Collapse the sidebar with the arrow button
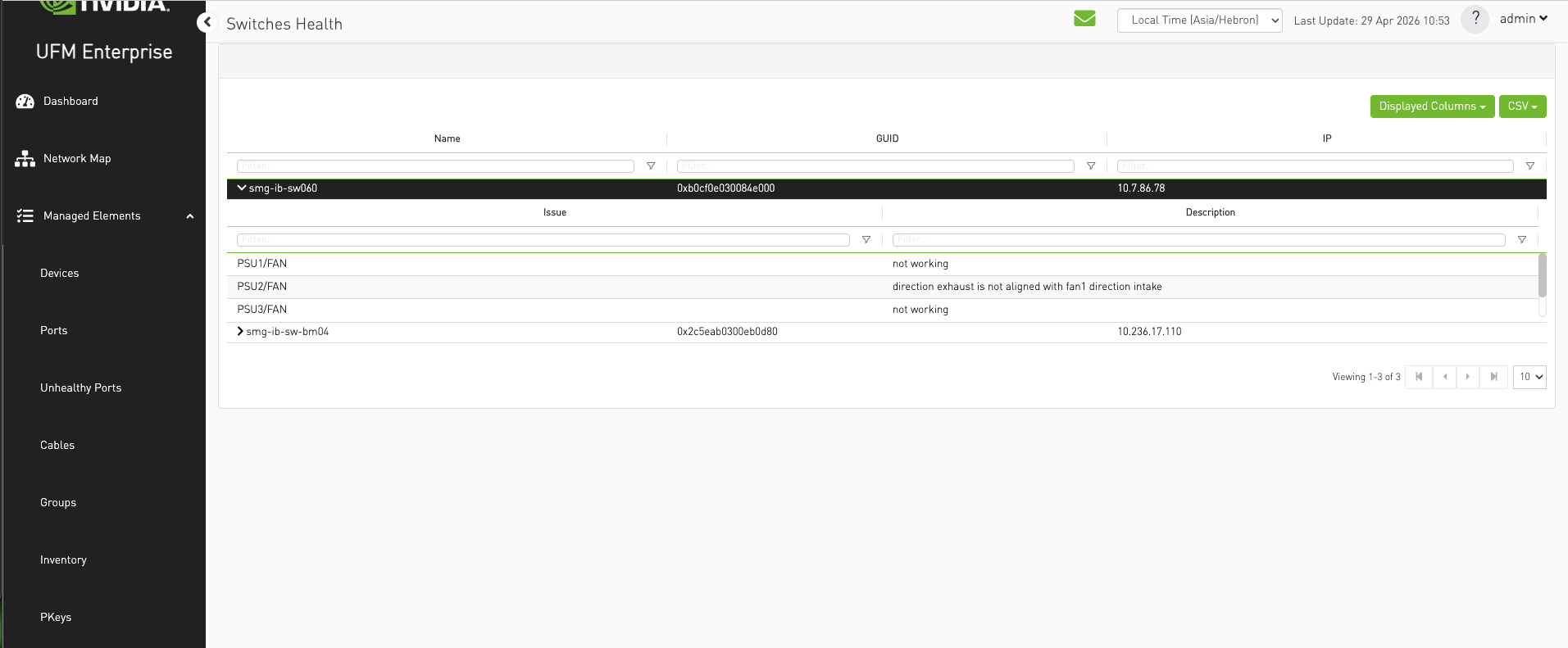The width and height of the screenshot is (1568, 648). click(x=207, y=22)
